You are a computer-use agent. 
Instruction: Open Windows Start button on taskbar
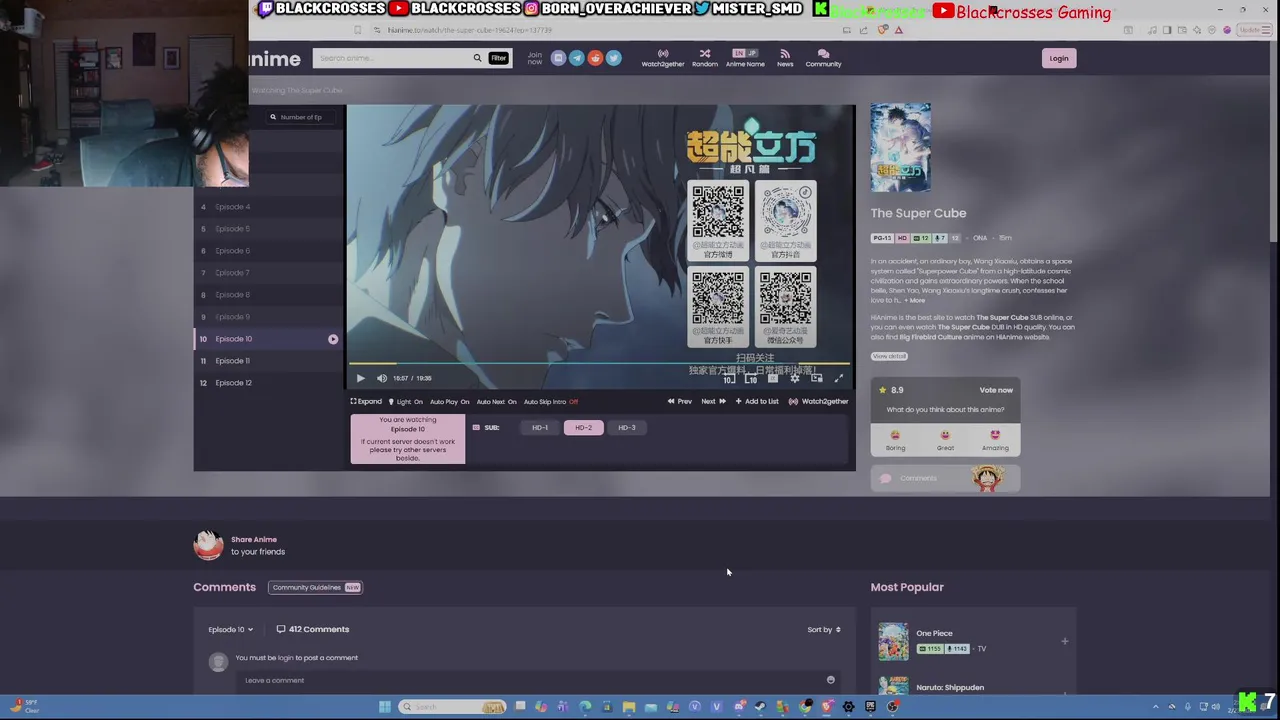click(384, 707)
